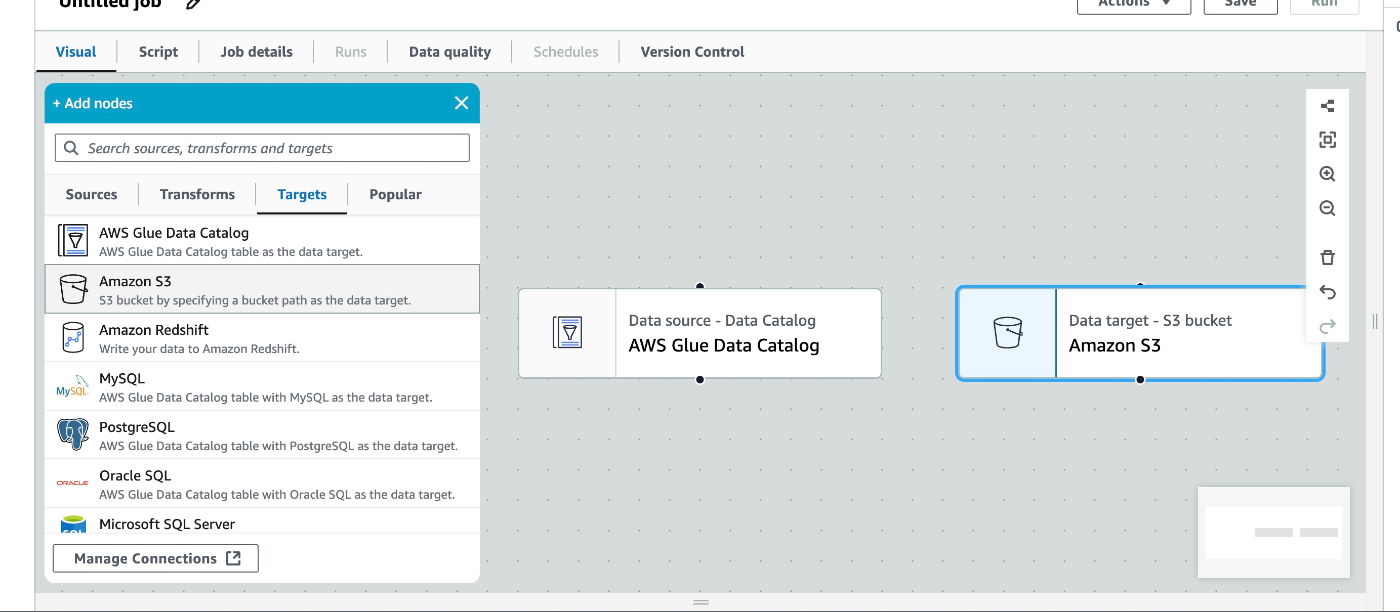
Task: Show the Transforms node list
Action: tap(197, 194)
